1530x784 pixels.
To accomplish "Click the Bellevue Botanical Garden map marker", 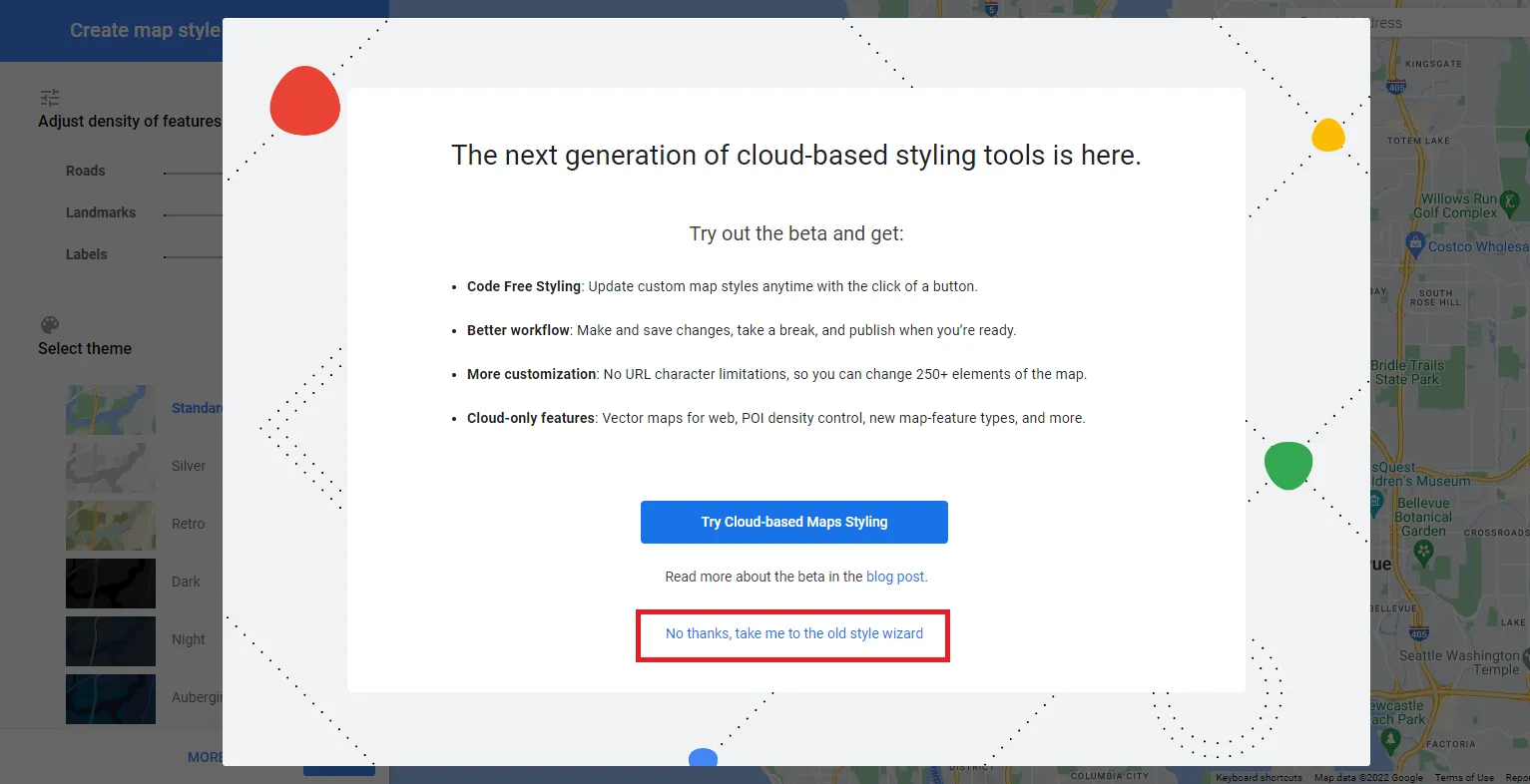I will (x=1423, y=551).
